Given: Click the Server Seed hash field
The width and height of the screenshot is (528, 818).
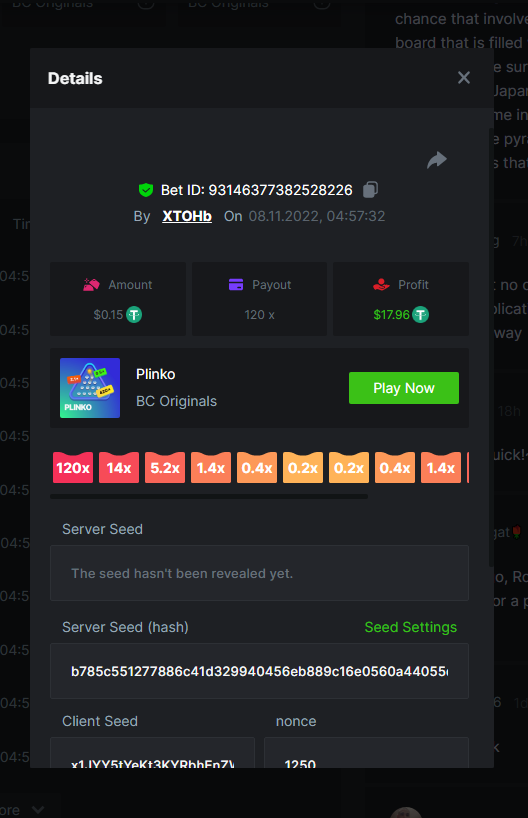Looking at the screenshot, I should pos(259,671).
